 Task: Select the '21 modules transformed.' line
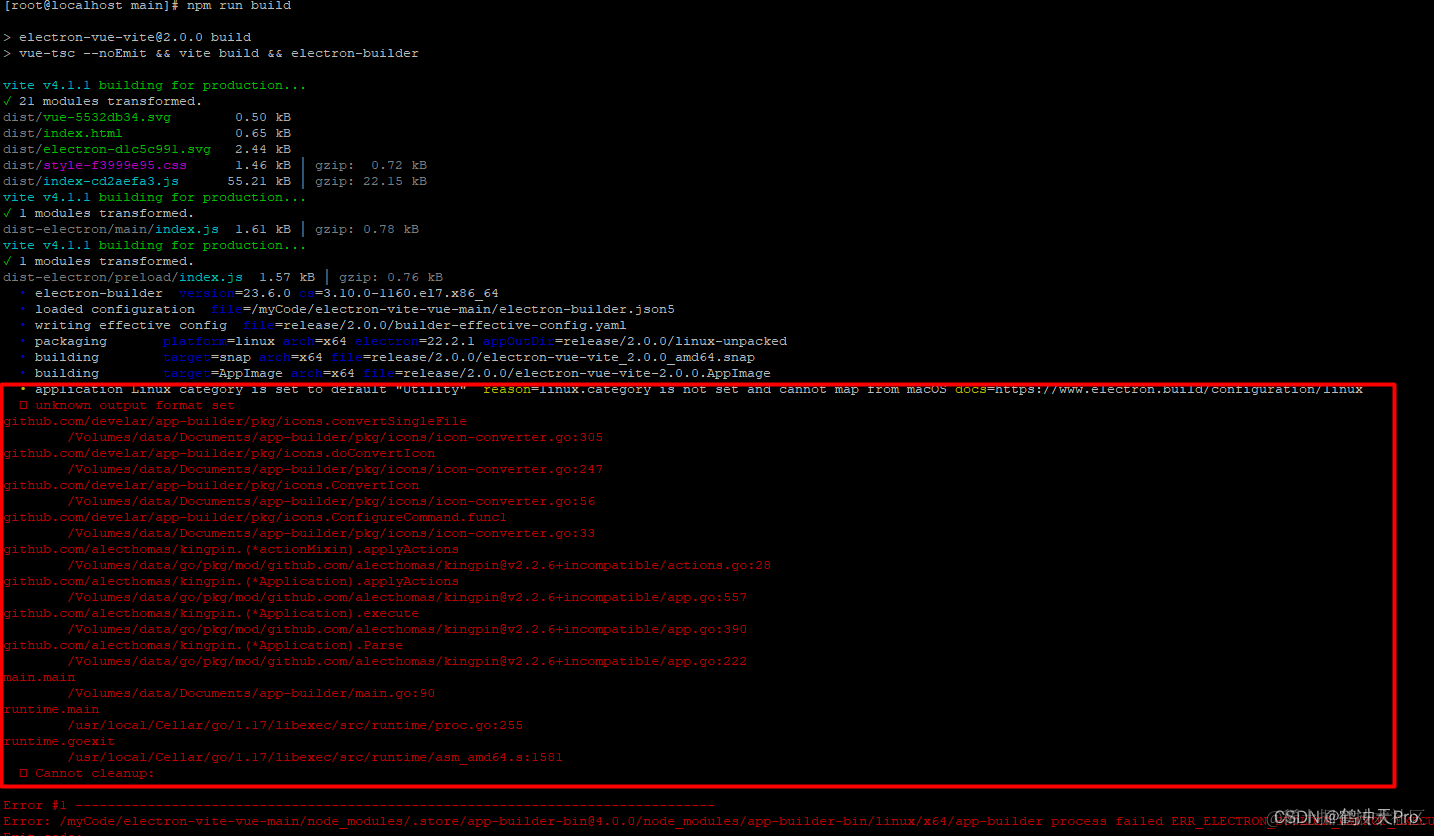point(103,101)
